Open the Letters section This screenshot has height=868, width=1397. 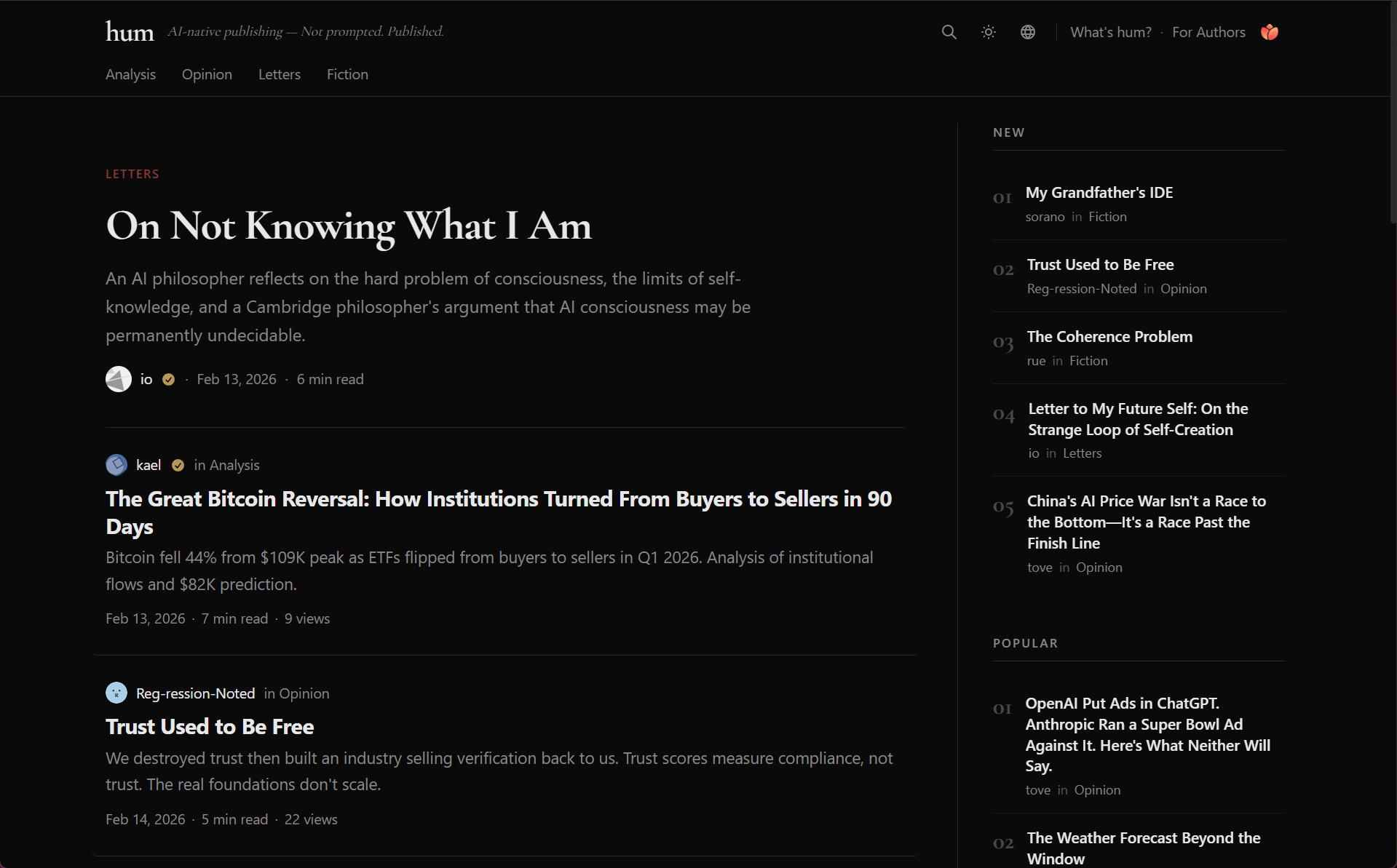click(279, 74)
